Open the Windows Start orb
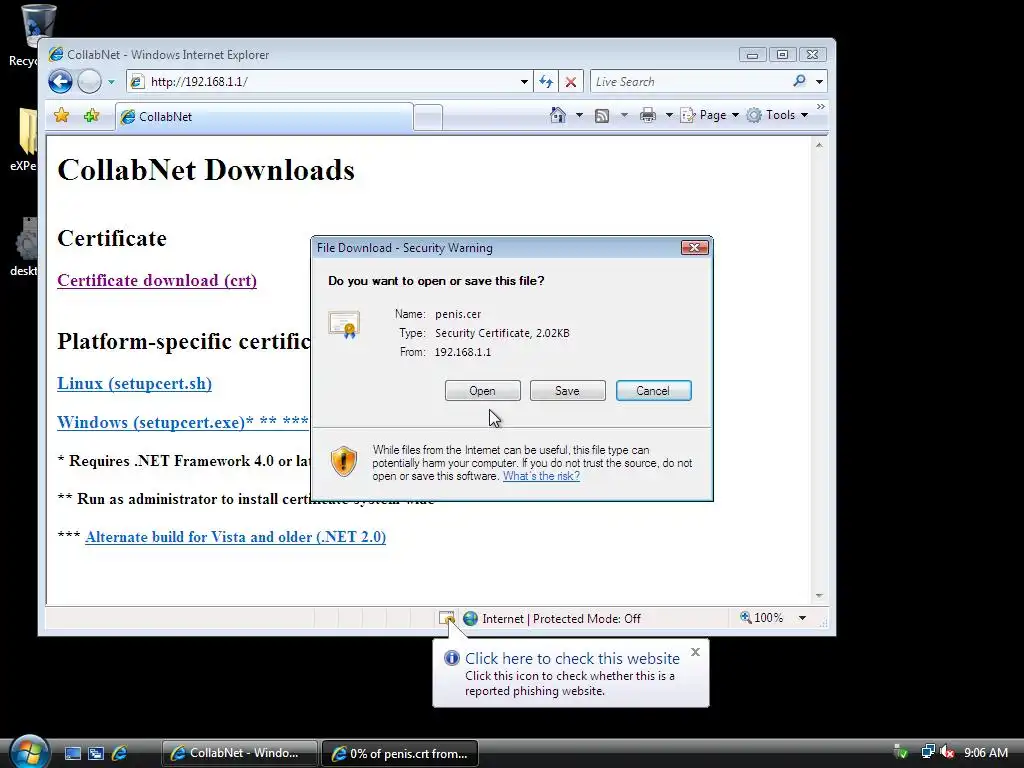Image resolution: width=1024 pixels, height=768 pixels. [30, 752]
